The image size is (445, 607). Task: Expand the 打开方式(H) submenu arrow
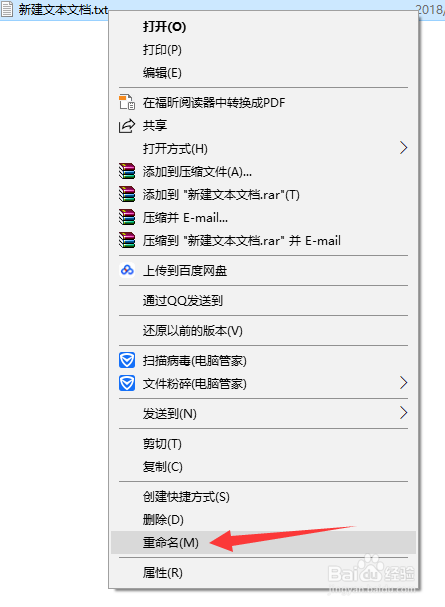tap(404, 148)
